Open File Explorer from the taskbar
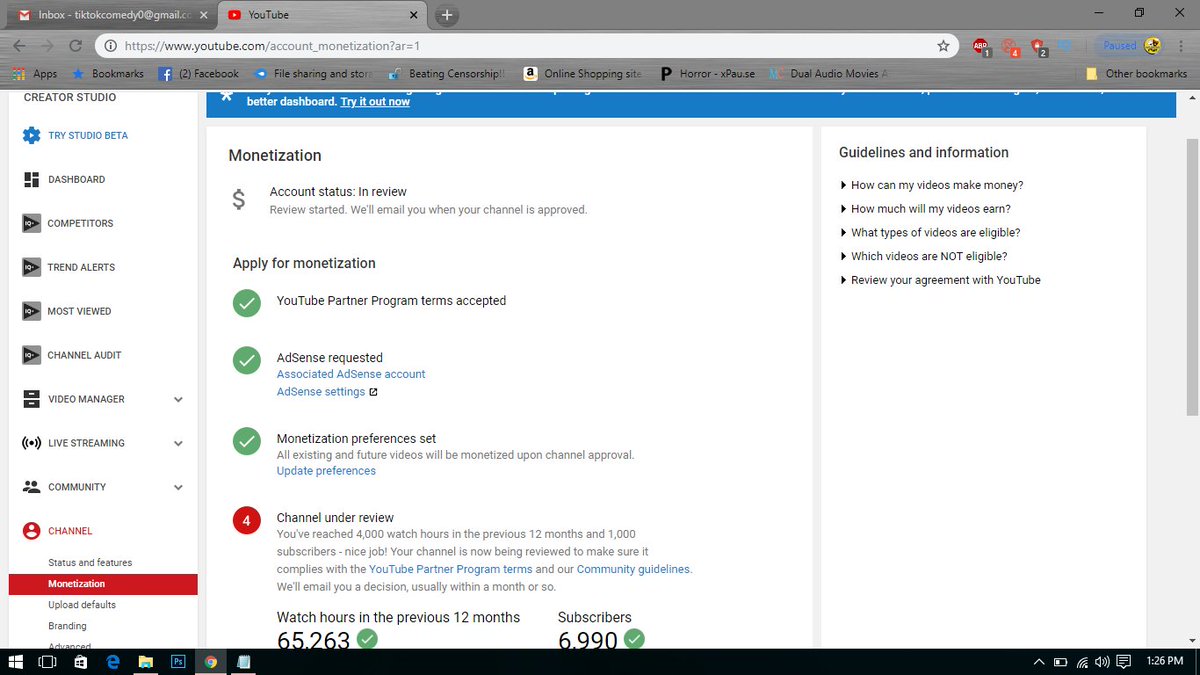 pos(146,662)
